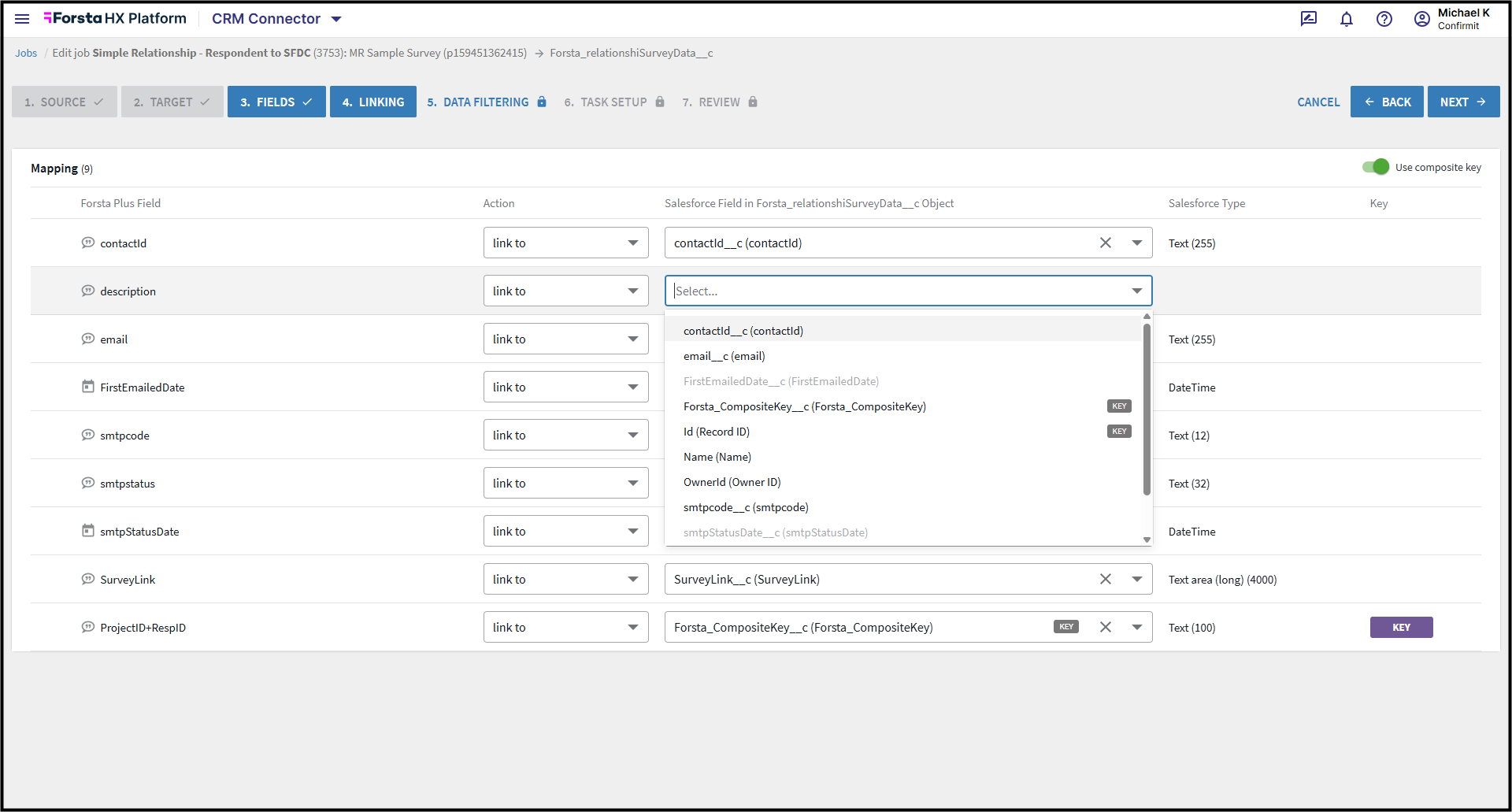Click the smtpcode row field type icon
Image resolution: width=1512 pixels, height=812 pixels.
pos(88,435)
